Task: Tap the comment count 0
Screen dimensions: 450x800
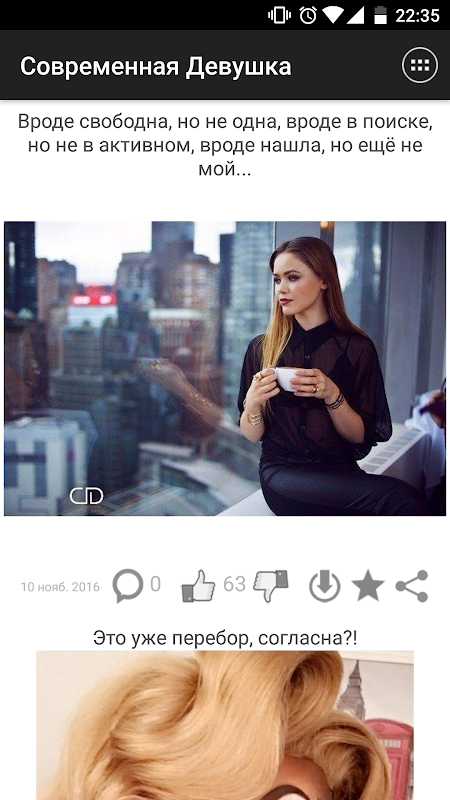Action: [x=155, y=584]
